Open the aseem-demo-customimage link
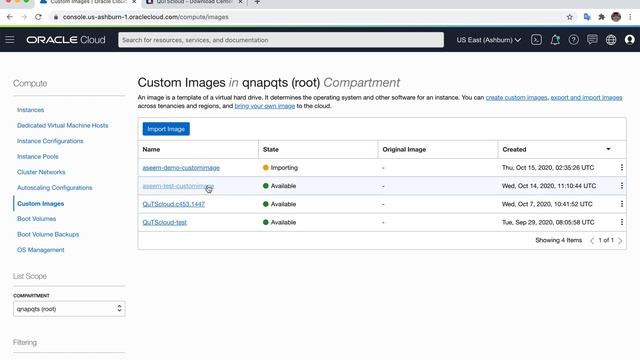This screenshot has height=360, width=640. tap(181, 168)
